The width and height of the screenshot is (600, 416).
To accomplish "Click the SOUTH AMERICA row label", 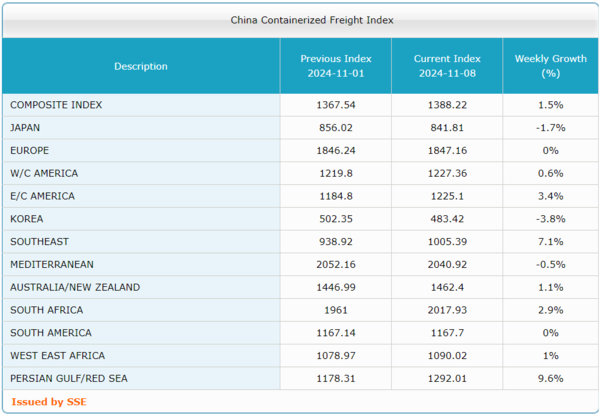I will (x=50, y=333).
